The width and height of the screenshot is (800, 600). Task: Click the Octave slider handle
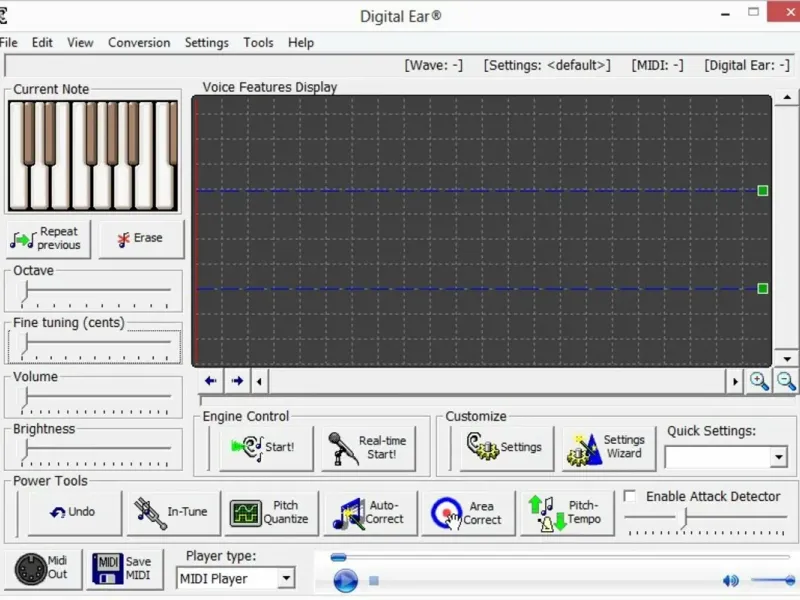[x=25, y=292]
